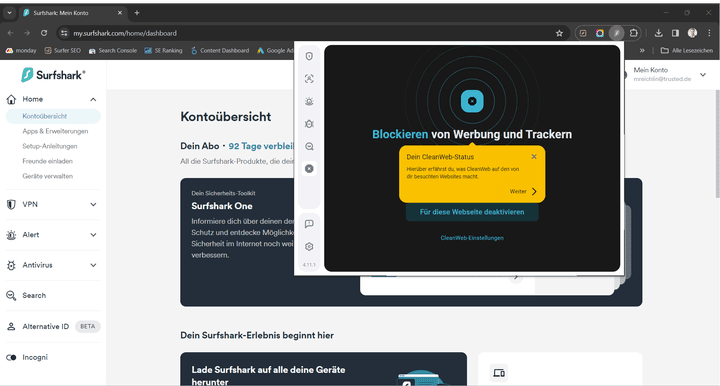Select the CleanWeb icon in extension sidebar
Screen dimensions: 720x386
pos(309,169)
